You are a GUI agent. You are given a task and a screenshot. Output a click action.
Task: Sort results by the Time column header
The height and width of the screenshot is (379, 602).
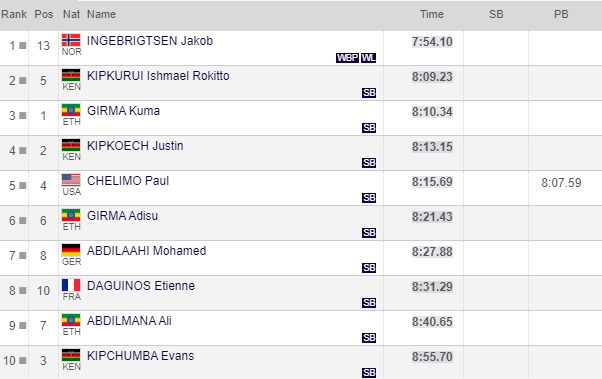(432, 14)
